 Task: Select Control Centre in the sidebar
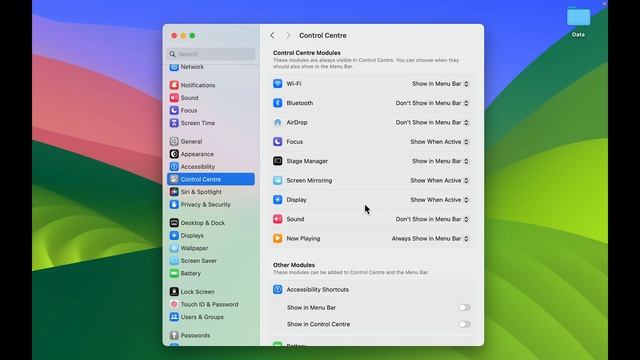click(211, 179)
